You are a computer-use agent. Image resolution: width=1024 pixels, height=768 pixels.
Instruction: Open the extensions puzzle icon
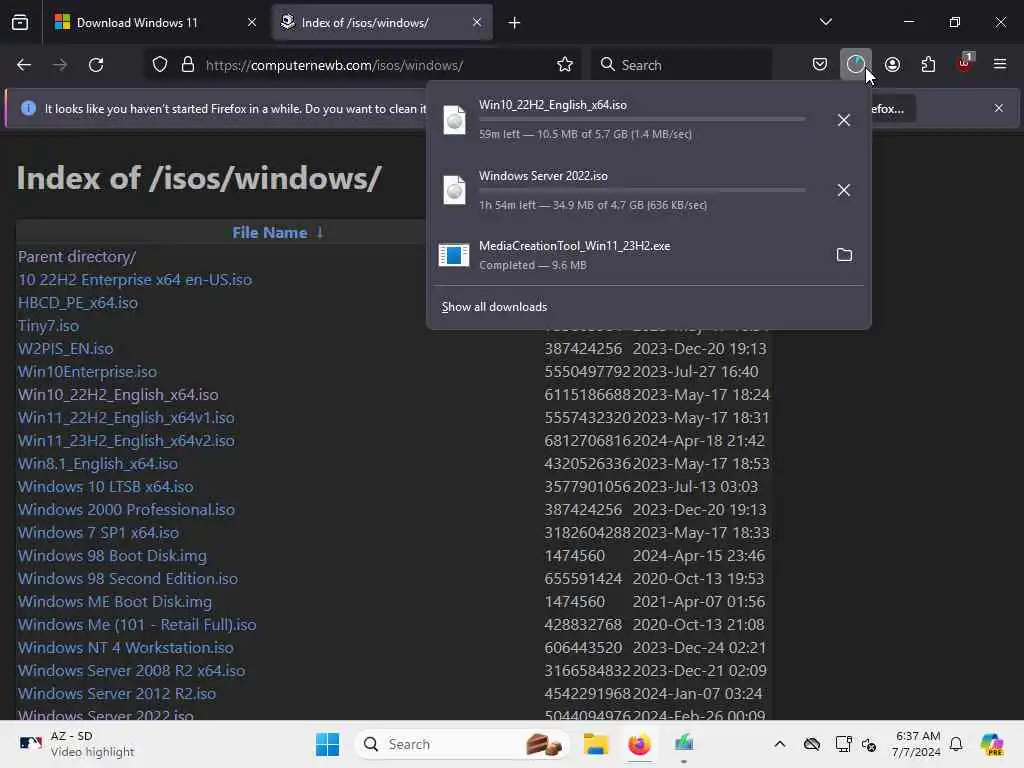click(x=928, y=65)
